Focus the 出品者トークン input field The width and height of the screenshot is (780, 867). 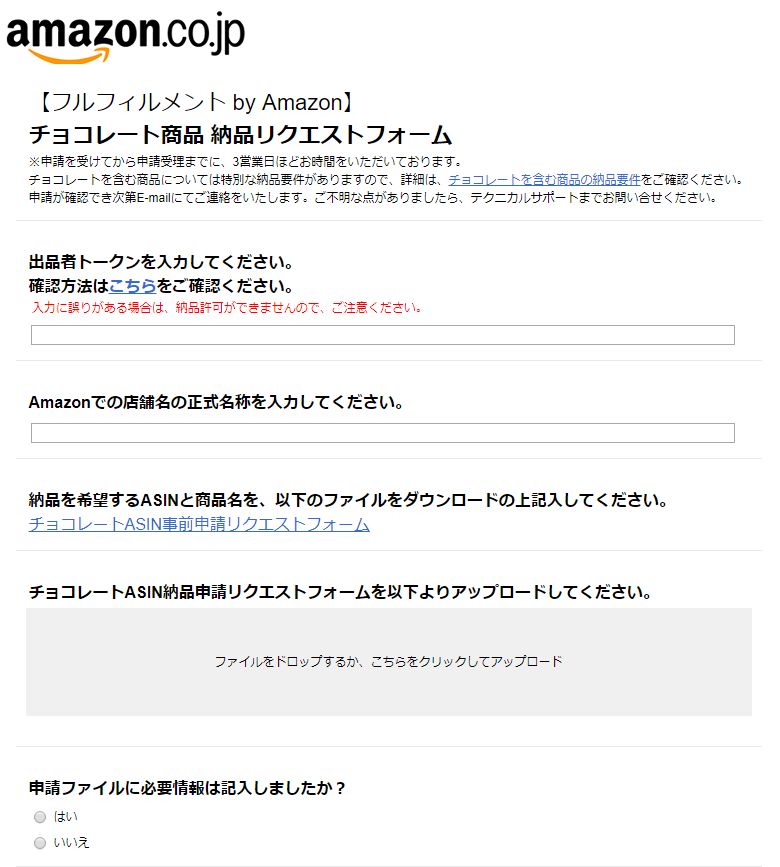pos(383,335)
